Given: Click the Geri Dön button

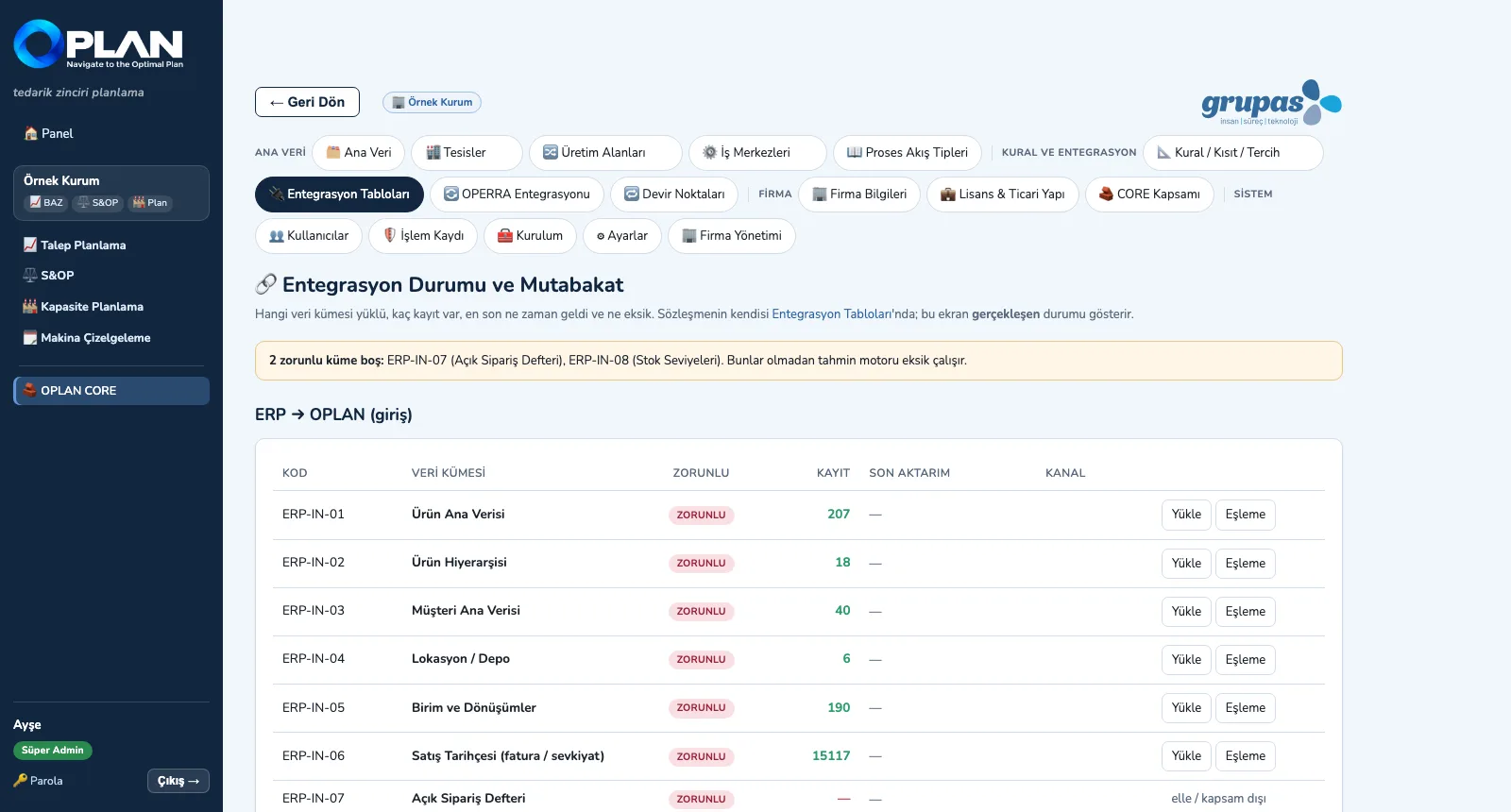Looking at the screenshot, I should (307, 102).
